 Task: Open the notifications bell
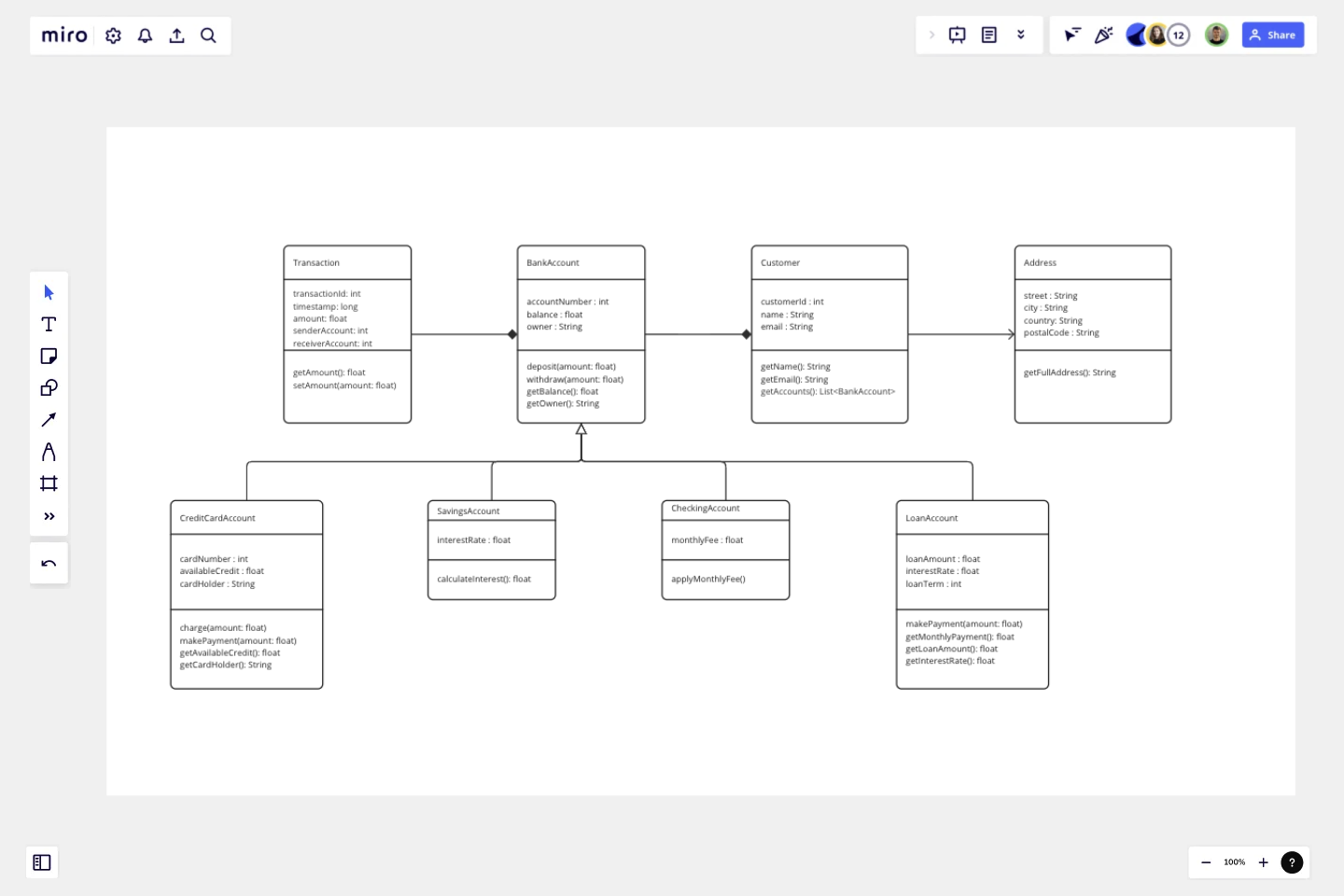(x=145, y=35)
